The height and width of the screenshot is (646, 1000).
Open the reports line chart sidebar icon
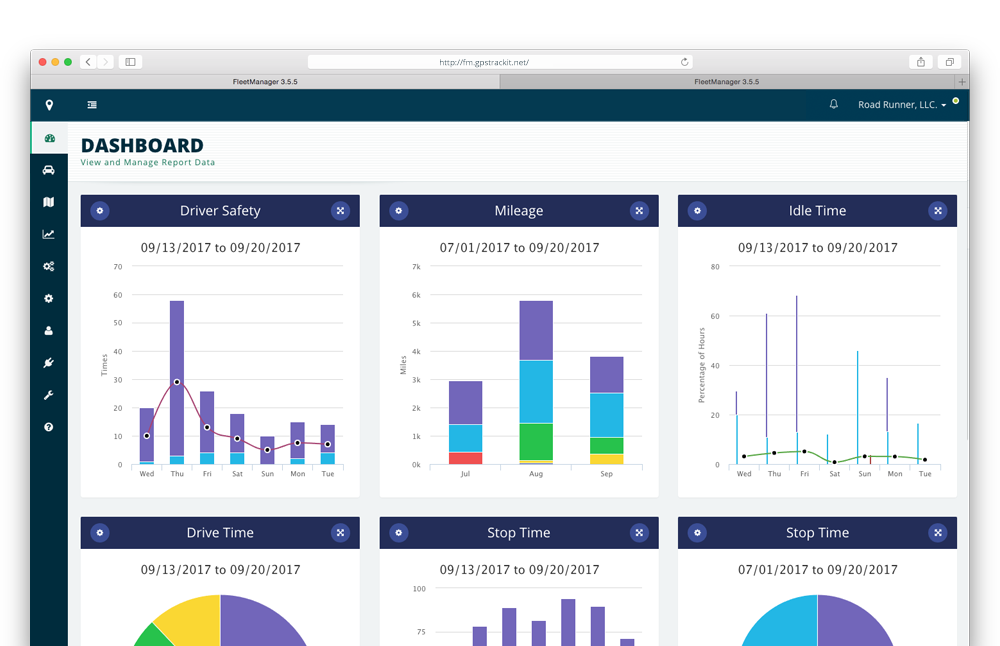[48, 234]
